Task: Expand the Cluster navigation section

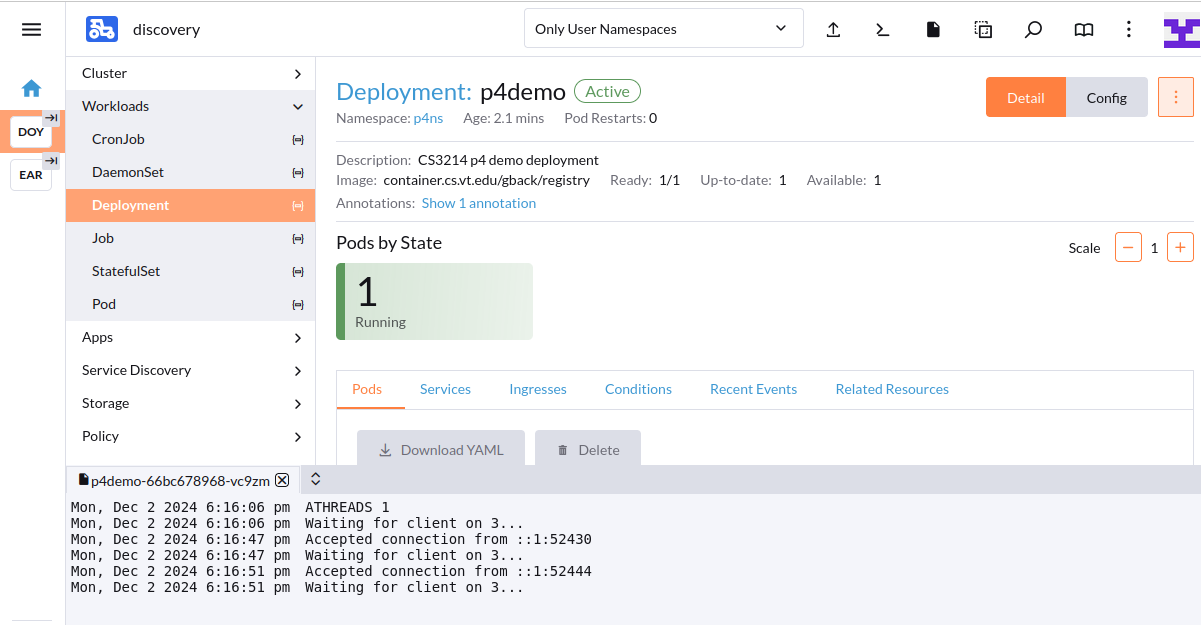Action: coord(190,73)
